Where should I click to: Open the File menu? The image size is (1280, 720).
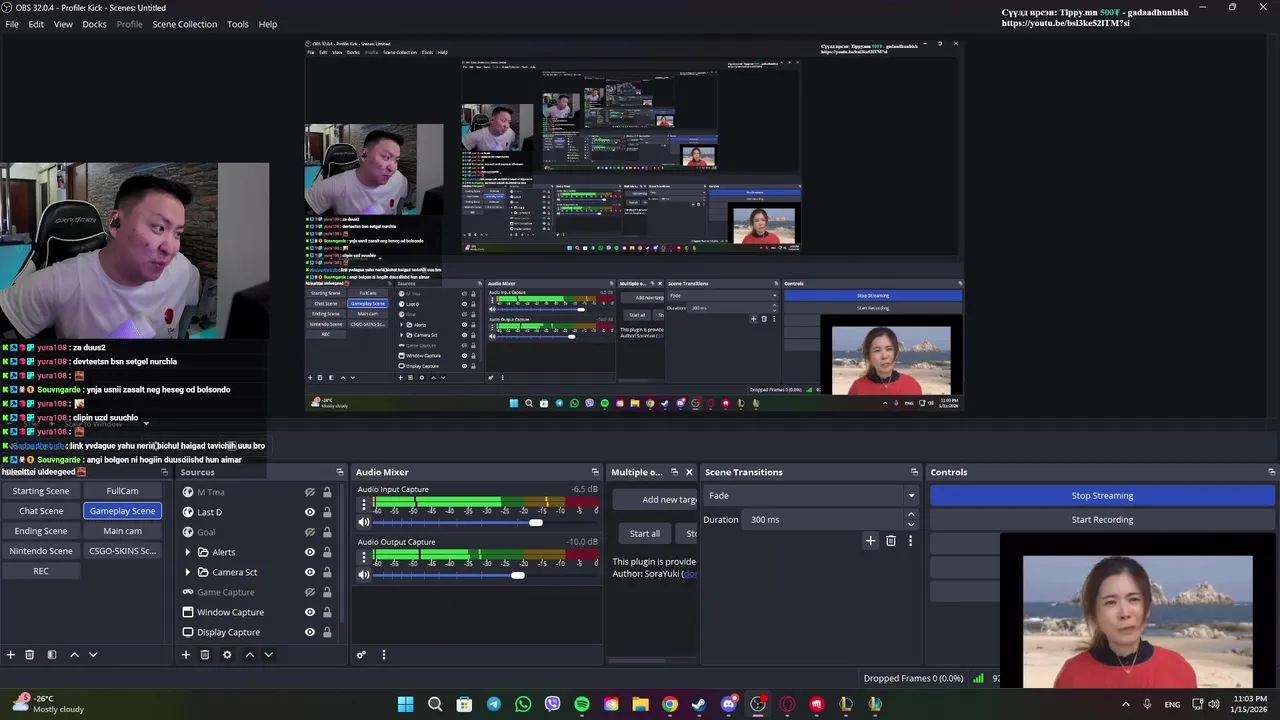tap(12, 24)
